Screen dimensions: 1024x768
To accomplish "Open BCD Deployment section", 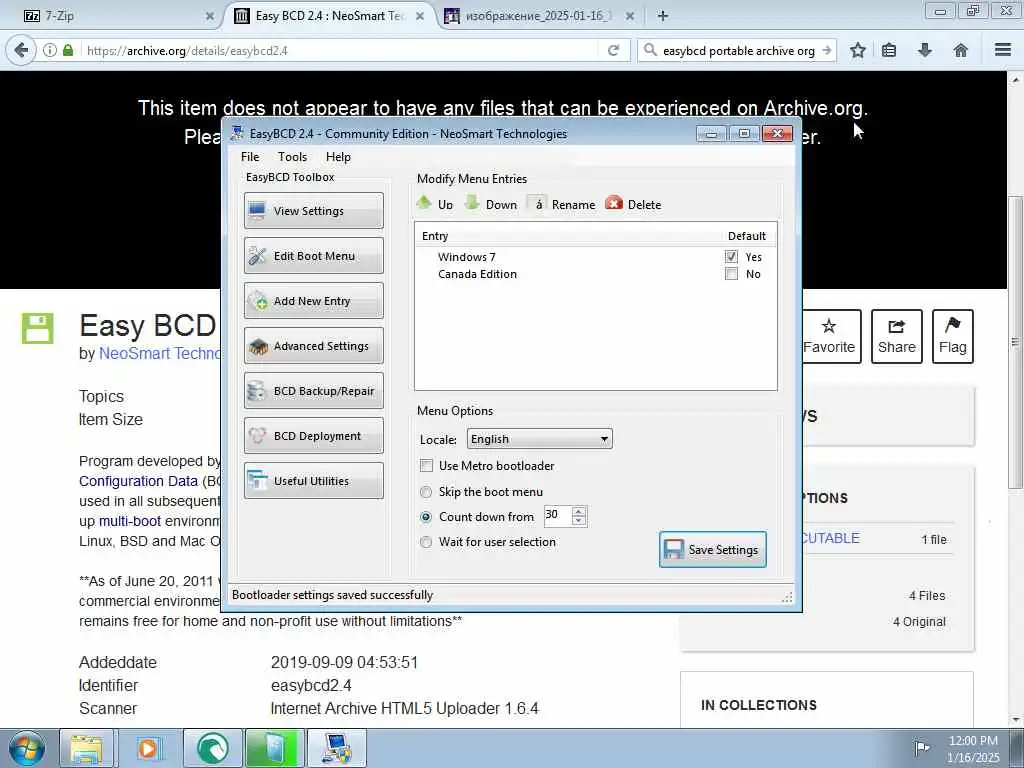I will click(x=313, y=436).
